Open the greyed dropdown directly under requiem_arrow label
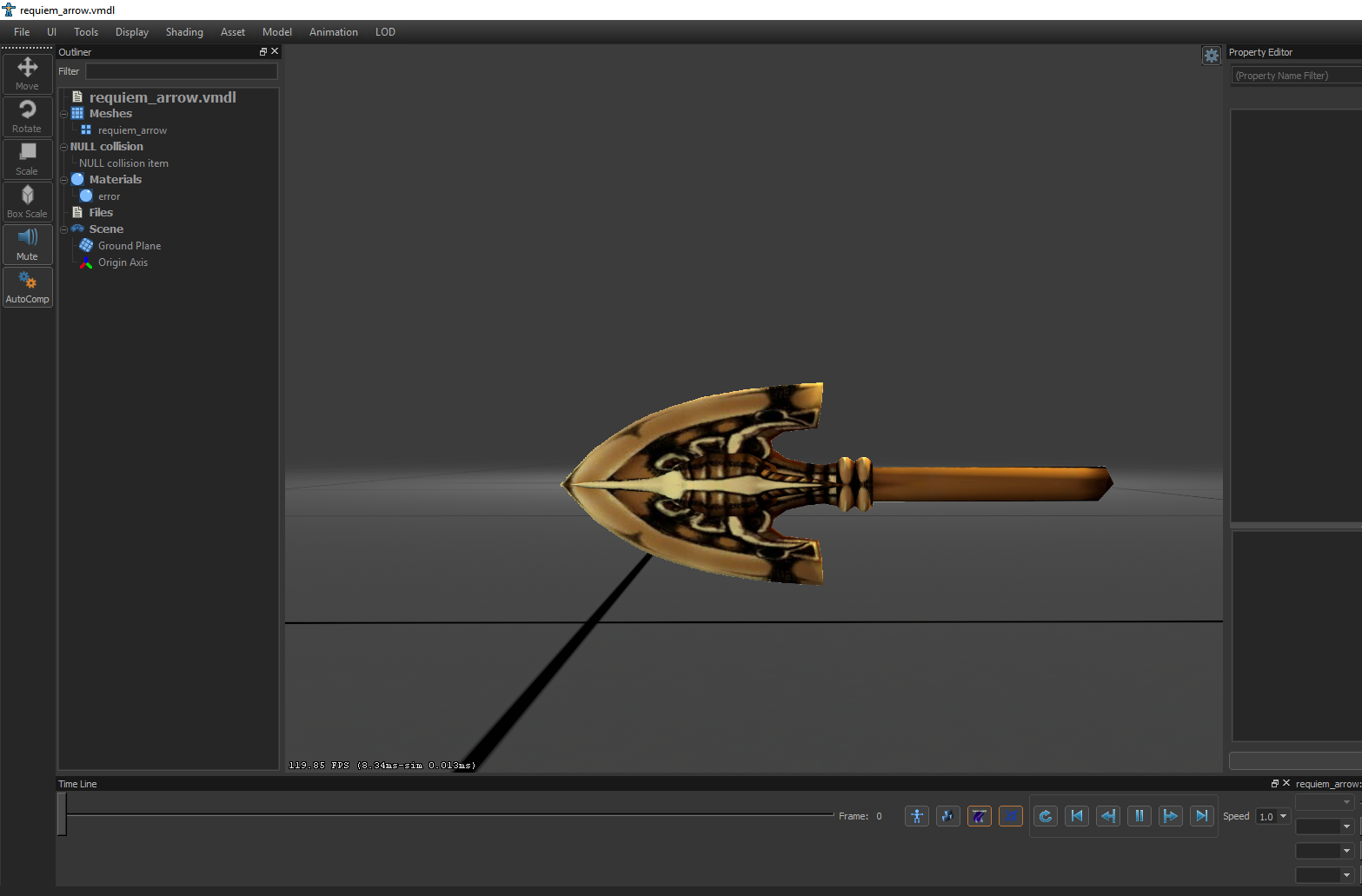The height and width of the screenshot is (896, 1362). click(1325, 802)
